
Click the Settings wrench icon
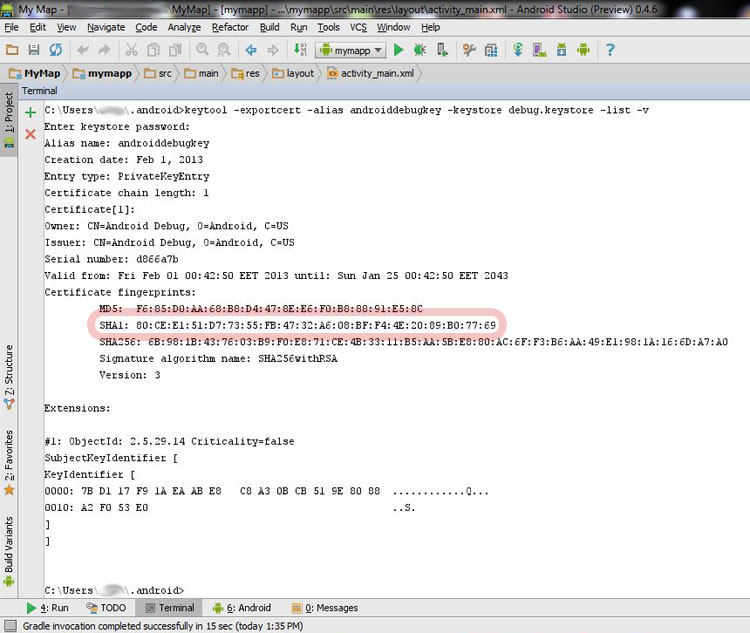[x=469, y=50]
